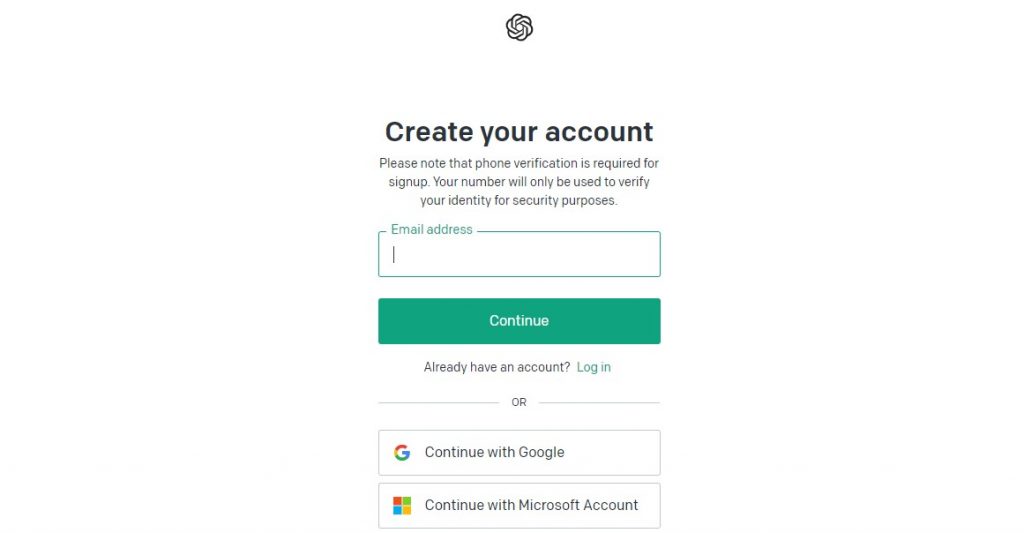
Task: Click the green Continue button
Action: pyautogui.click(x=519, y=321)
